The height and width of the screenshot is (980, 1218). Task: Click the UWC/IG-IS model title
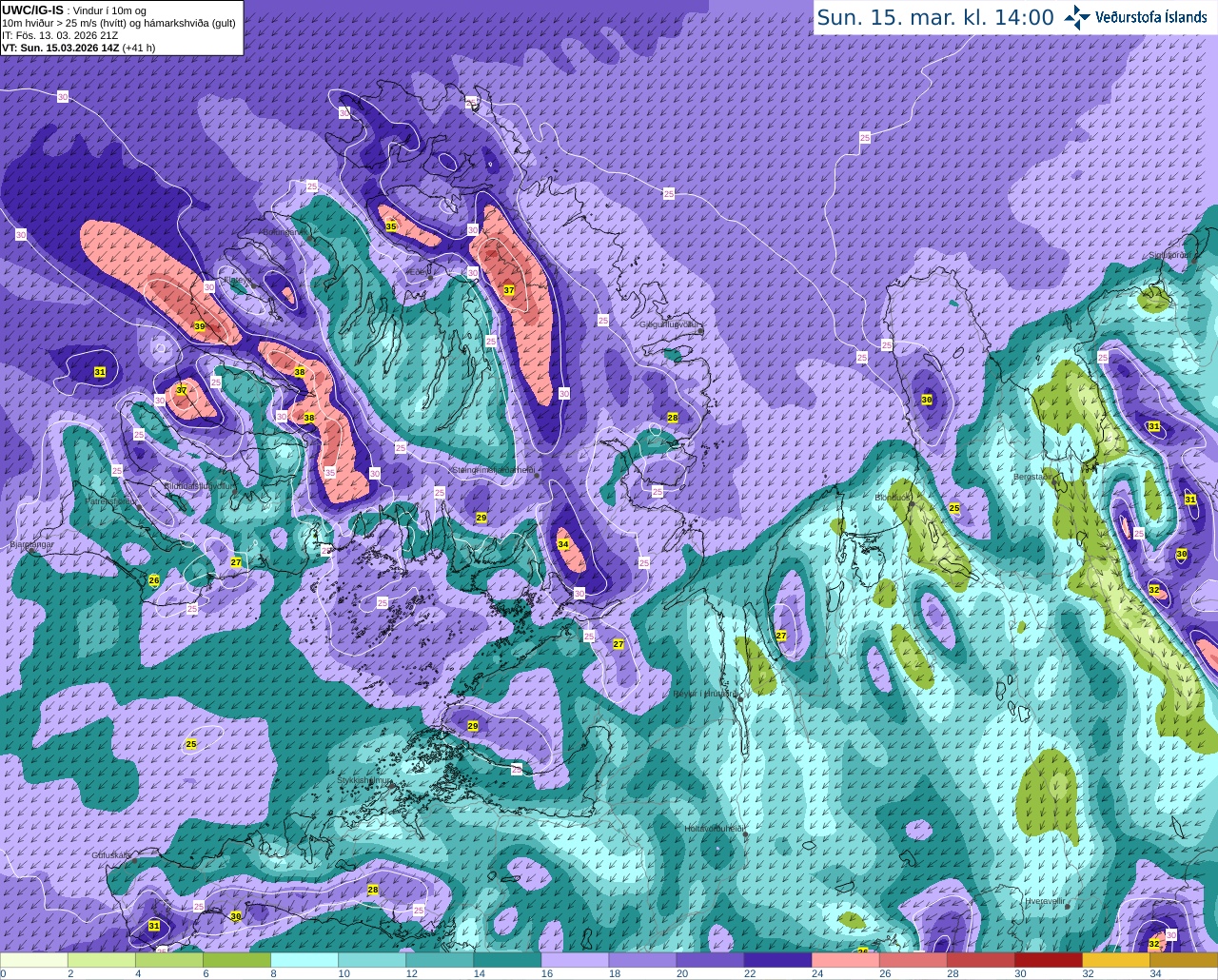coord(33,10)
